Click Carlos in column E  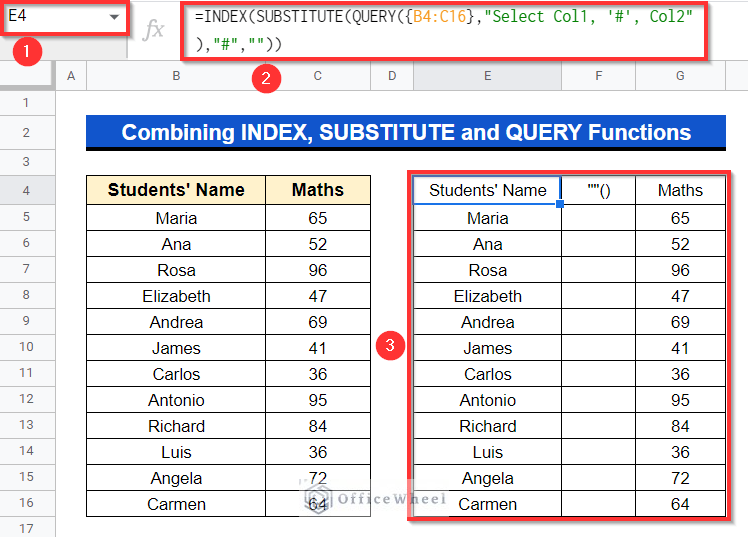(487, 374)
